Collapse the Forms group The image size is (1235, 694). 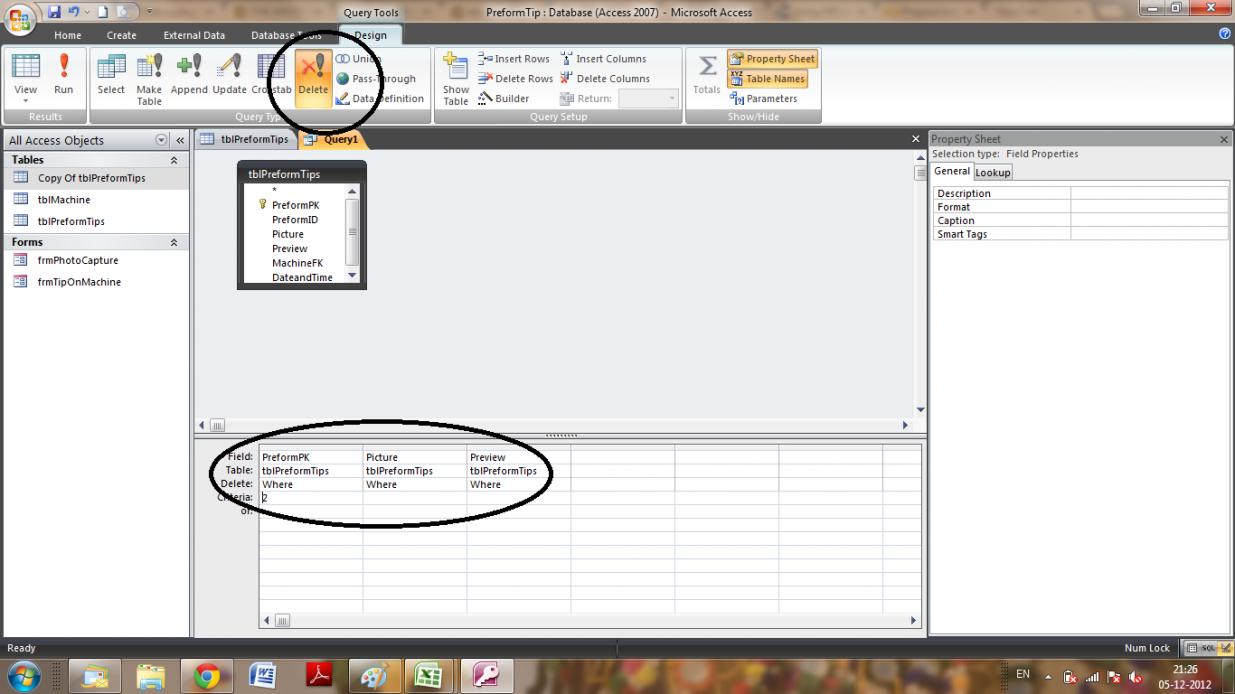coord(174,242)
